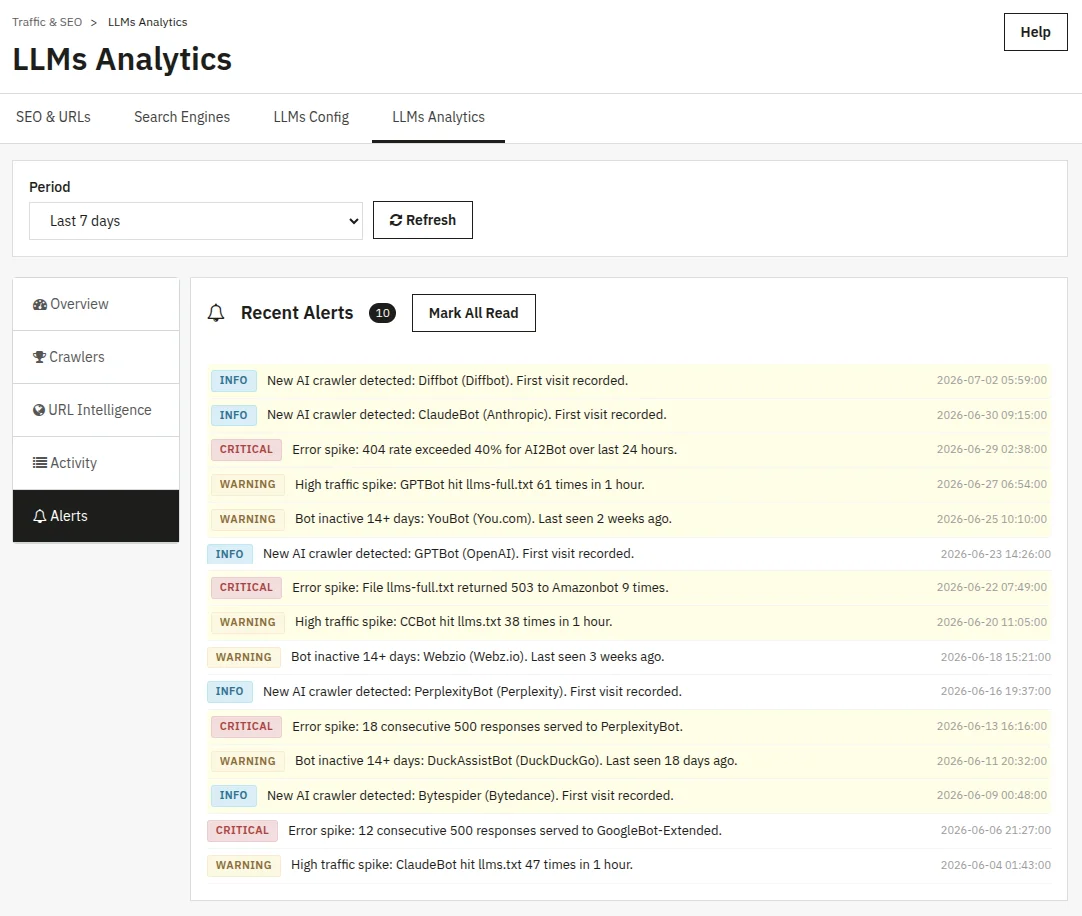Select the YouBot last seen message

coord(483,518)
